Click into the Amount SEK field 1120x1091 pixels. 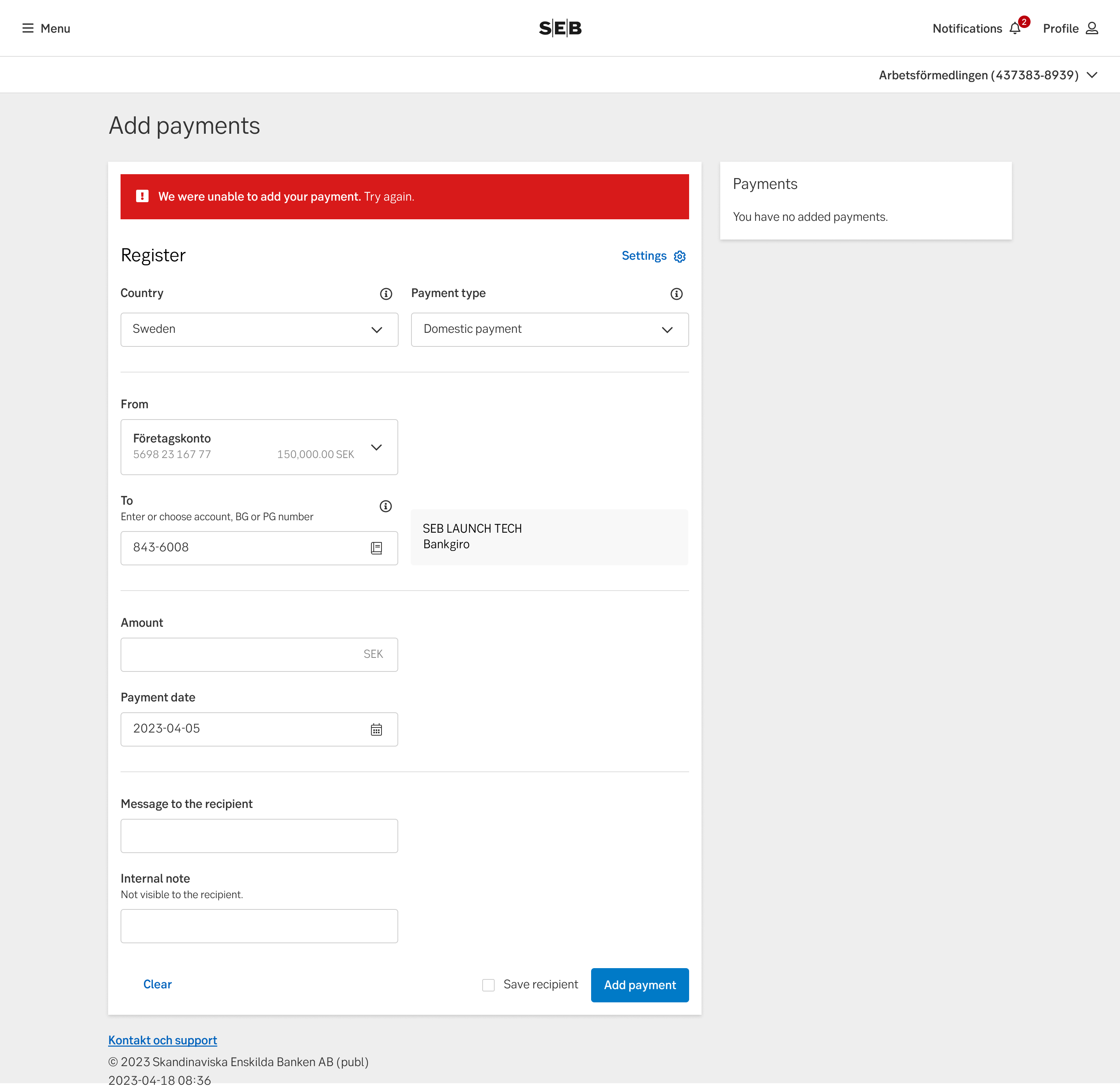(x=241, y=654)
